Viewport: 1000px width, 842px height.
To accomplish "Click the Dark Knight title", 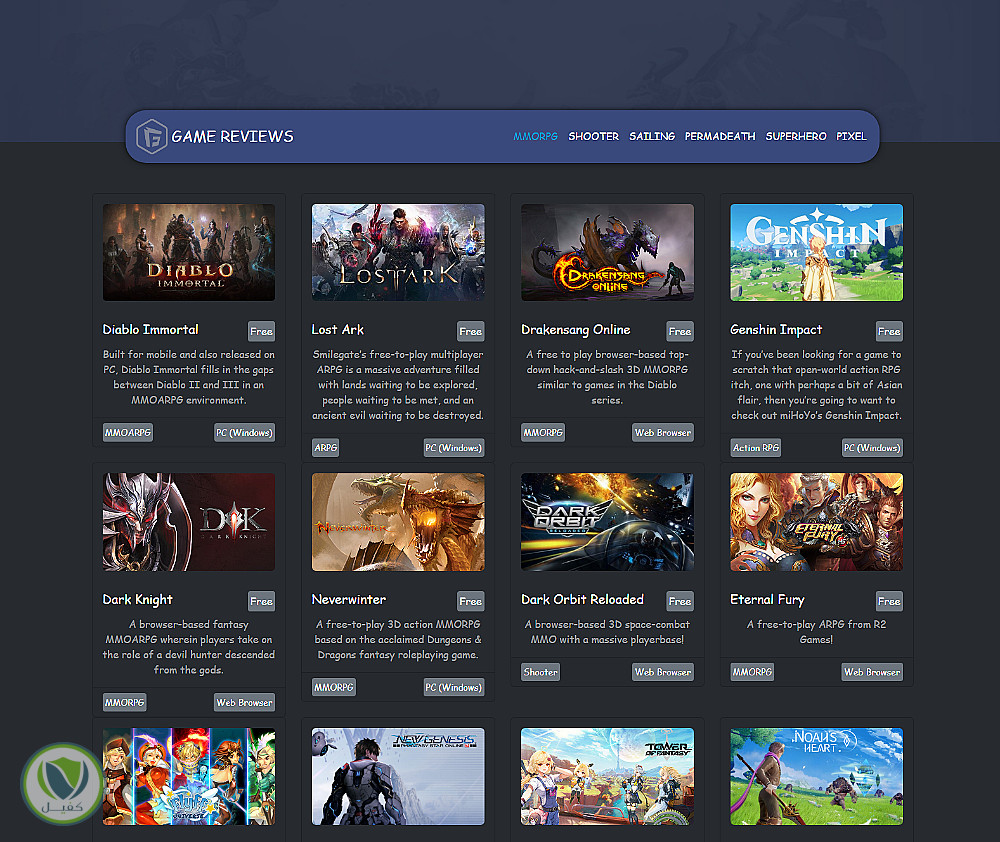I will pyautogui.click(x=138, y=600).
